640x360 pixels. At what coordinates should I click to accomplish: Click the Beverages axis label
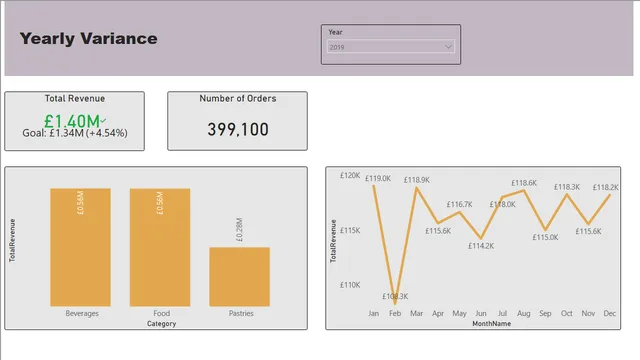coord(82,313)
